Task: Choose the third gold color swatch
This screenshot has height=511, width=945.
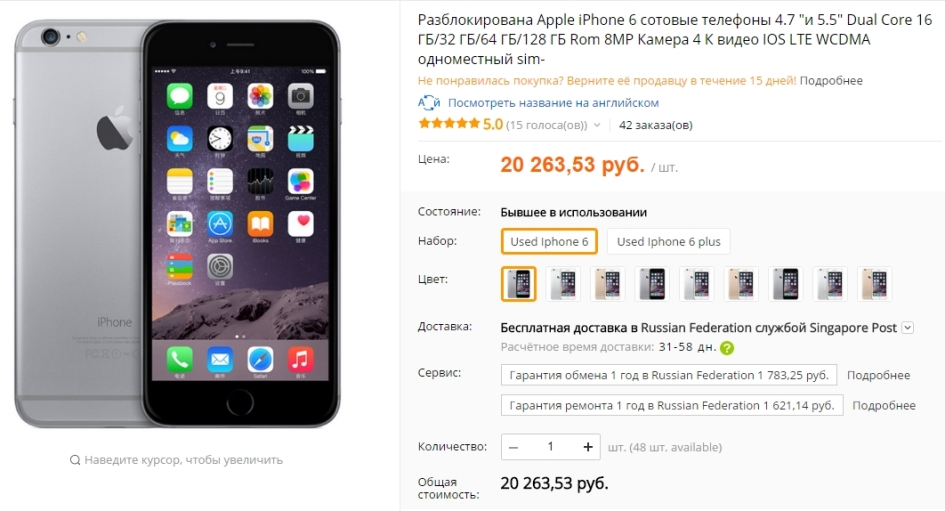Action: tap(608, 284)
